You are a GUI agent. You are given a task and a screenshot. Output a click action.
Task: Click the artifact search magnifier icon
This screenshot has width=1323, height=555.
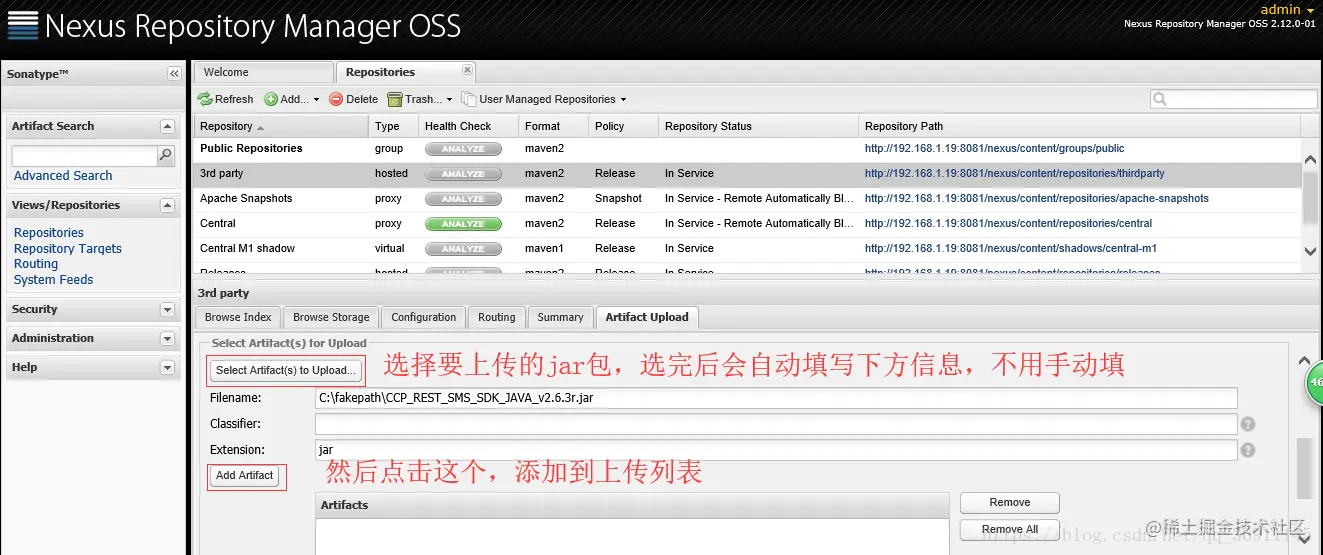point(166,155)
